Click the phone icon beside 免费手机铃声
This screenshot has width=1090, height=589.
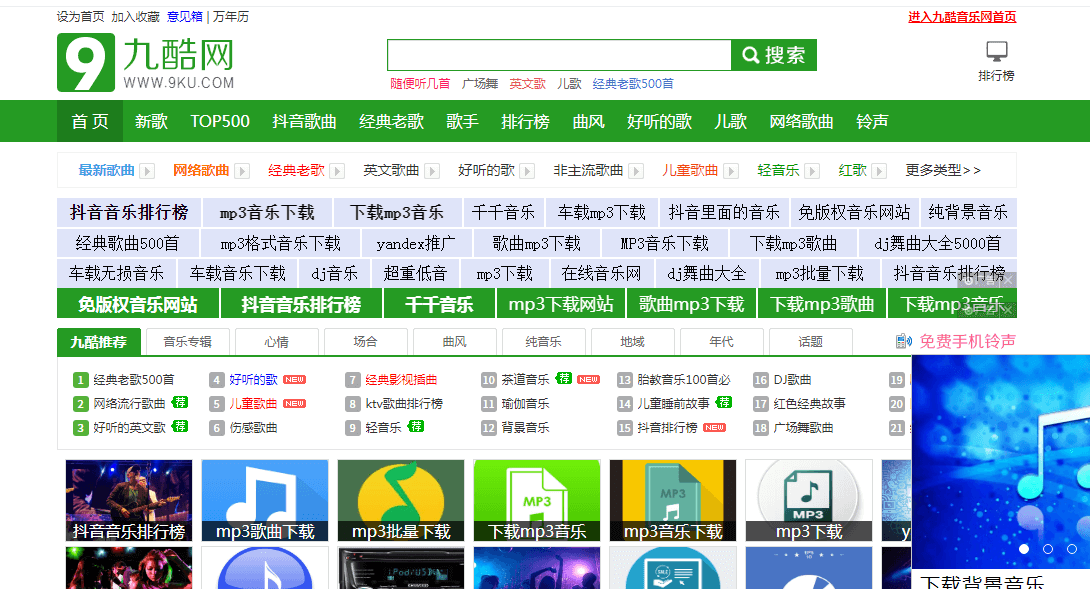point(899,340)
